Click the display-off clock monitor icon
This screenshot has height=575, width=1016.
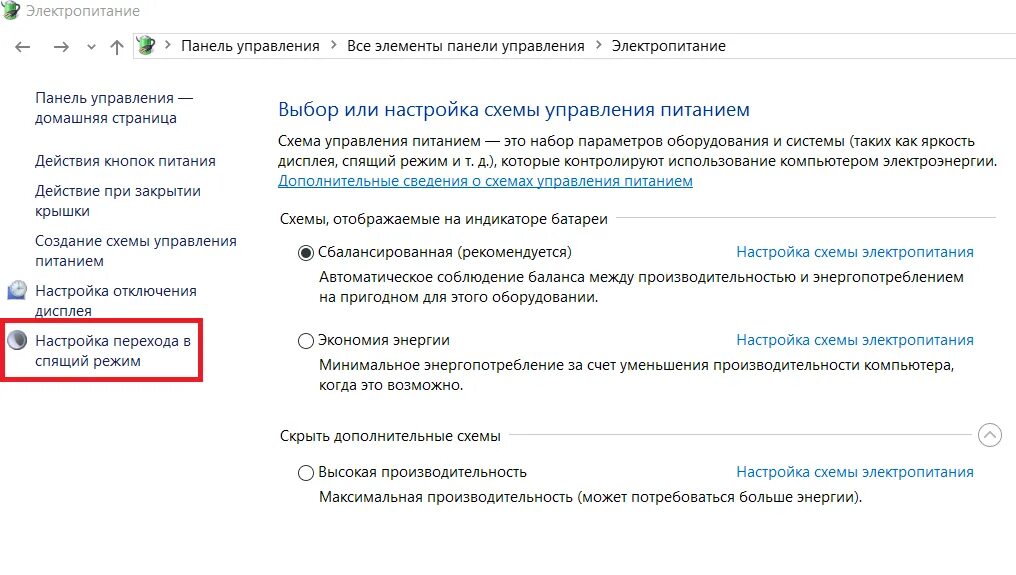[17, 290]
